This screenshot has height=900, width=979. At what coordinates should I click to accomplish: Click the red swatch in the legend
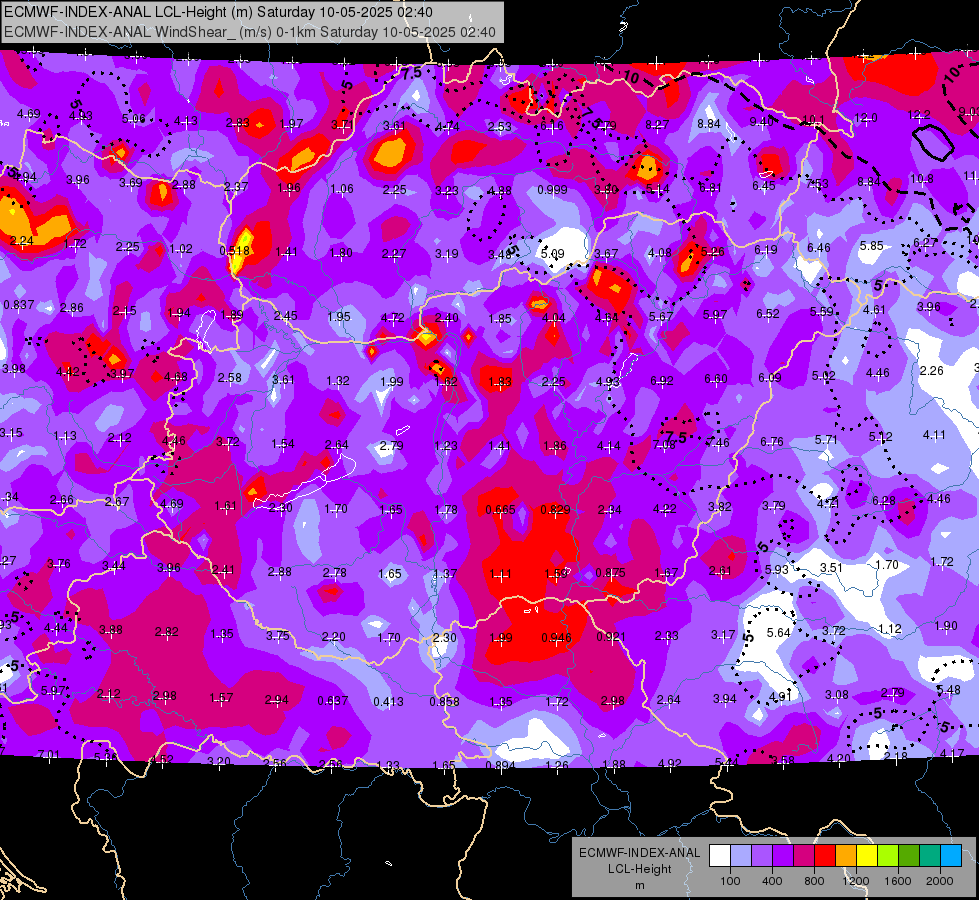point(825,856)
